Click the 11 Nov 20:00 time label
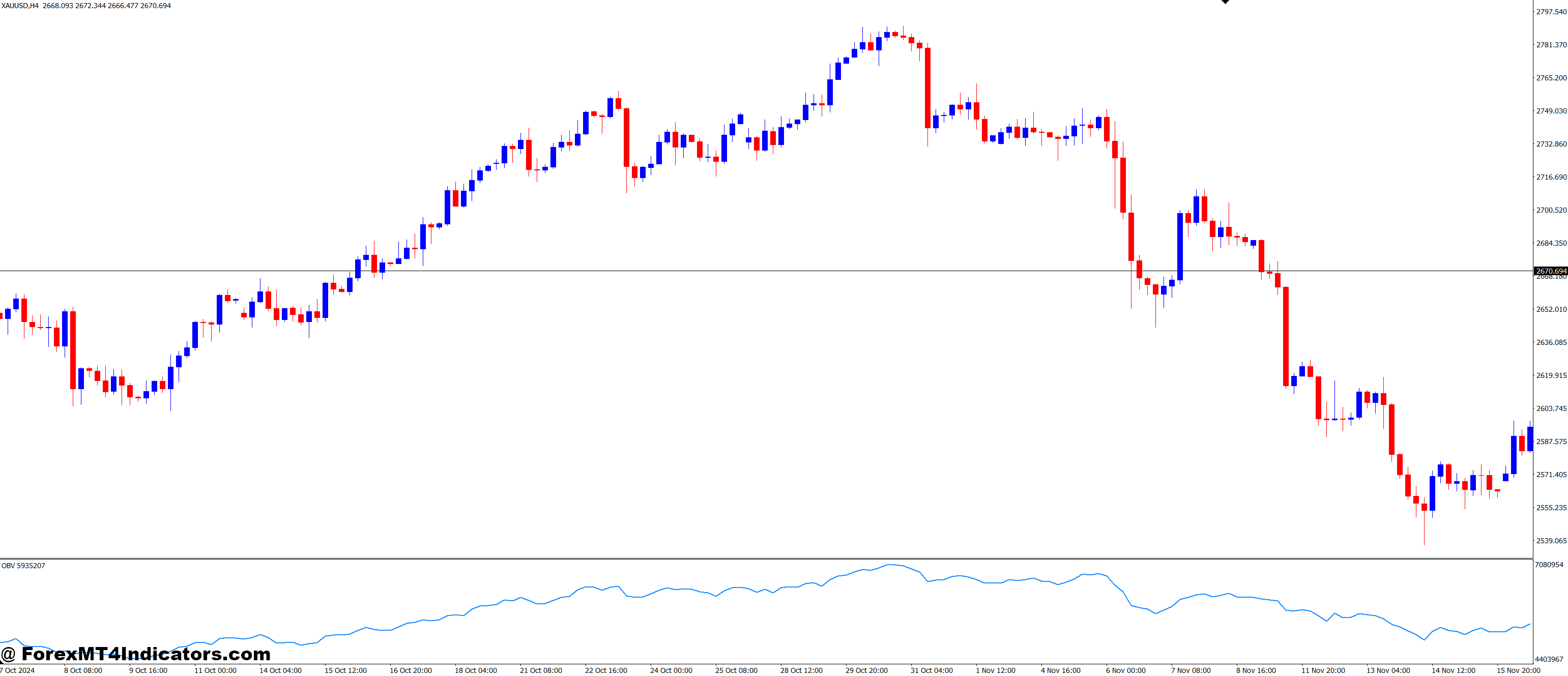Viewport: 1568px width, 676px height. coord(1323,670)
